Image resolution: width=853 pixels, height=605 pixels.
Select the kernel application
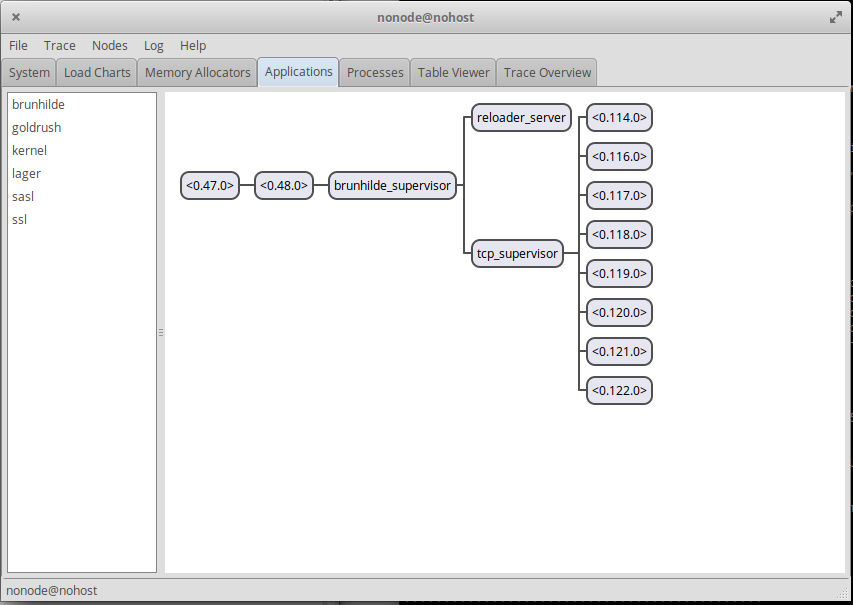(x=29, y=150)
